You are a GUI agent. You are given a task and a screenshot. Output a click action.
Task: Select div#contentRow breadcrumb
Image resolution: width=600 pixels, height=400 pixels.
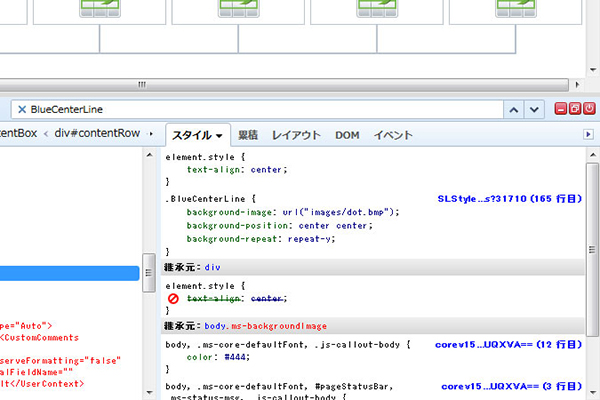click(x=97, y=133)
